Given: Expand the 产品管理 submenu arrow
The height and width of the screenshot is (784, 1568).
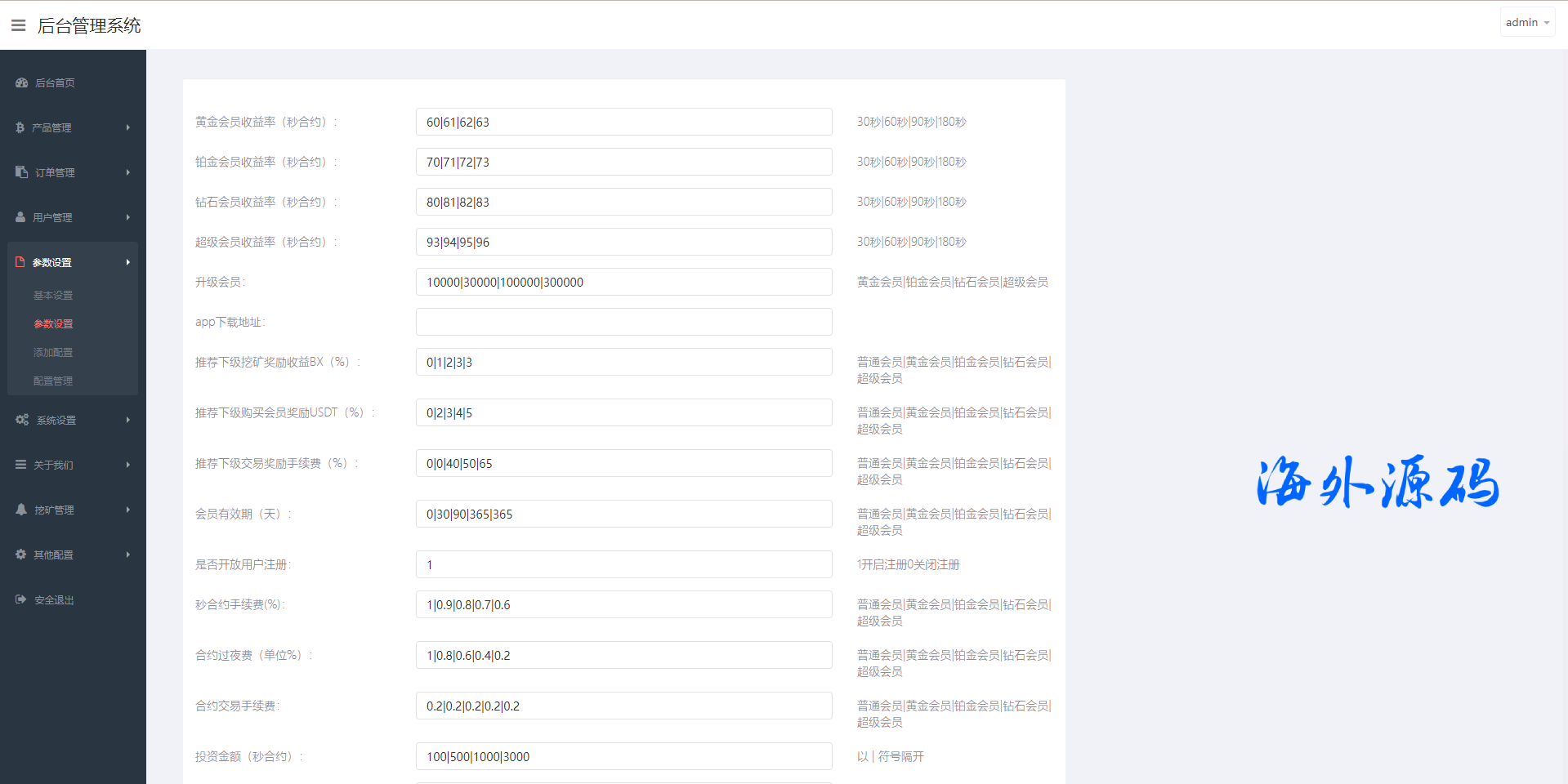Looking at the screenshot, I should 128,127.
